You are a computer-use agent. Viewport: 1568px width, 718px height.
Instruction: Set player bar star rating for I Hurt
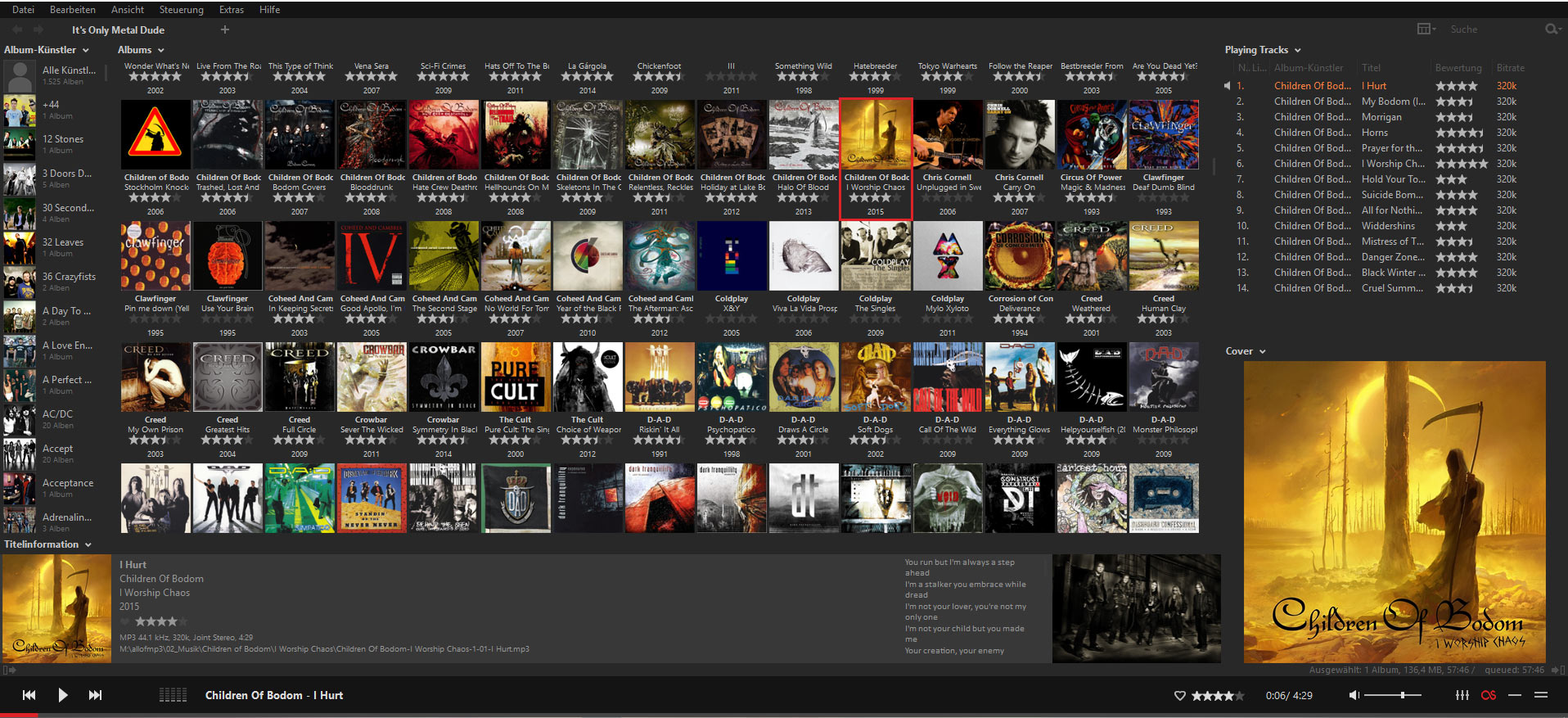(1218, 696)
